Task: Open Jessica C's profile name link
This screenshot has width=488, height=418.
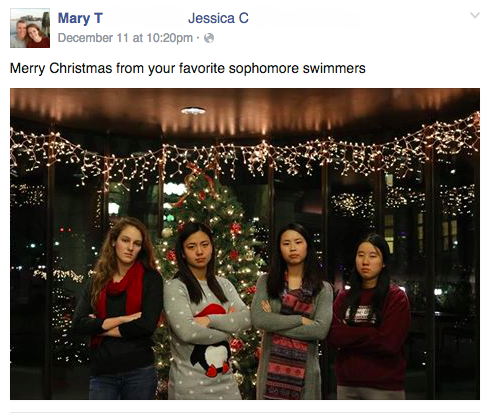Action: (218, 18)
